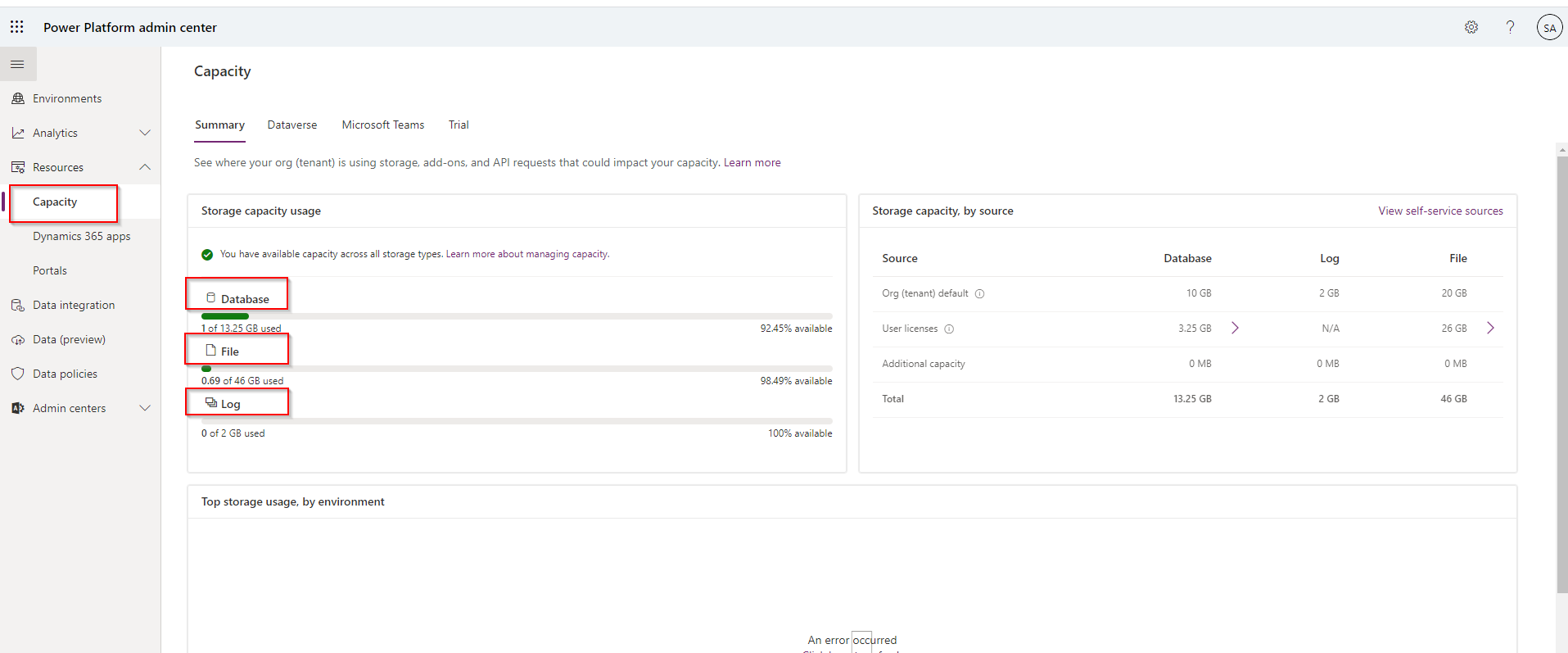Open Data policies page
The image size is (1568, 653).
[x=65, y=374]
